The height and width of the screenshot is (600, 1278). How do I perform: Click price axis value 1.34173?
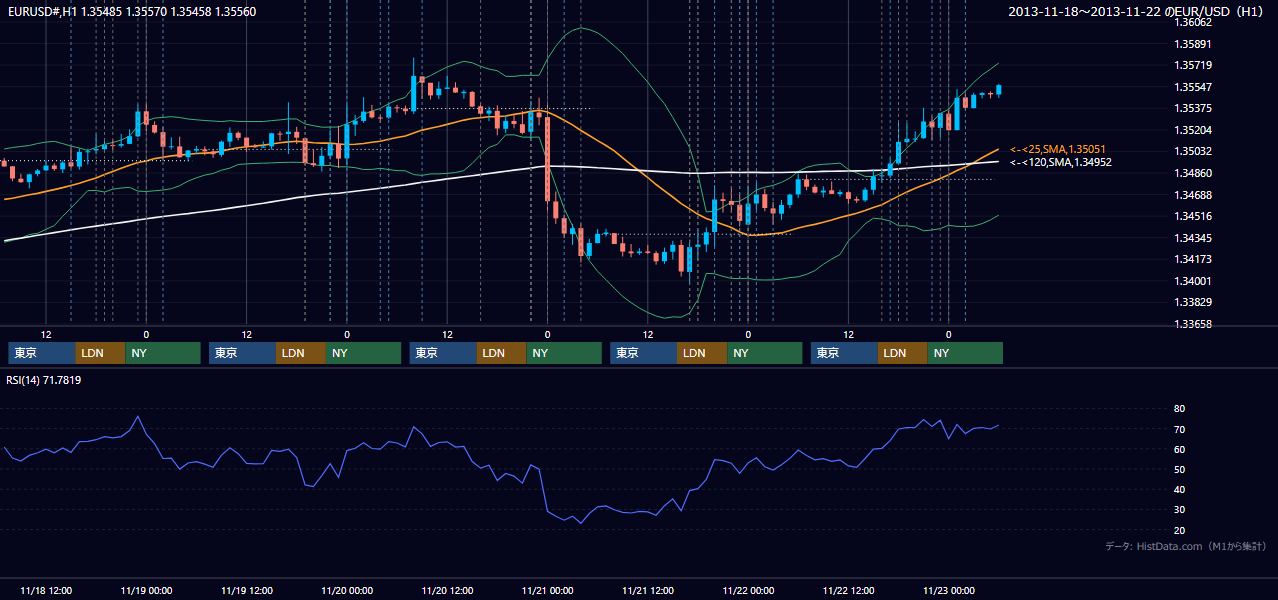tap(1192, 259)
